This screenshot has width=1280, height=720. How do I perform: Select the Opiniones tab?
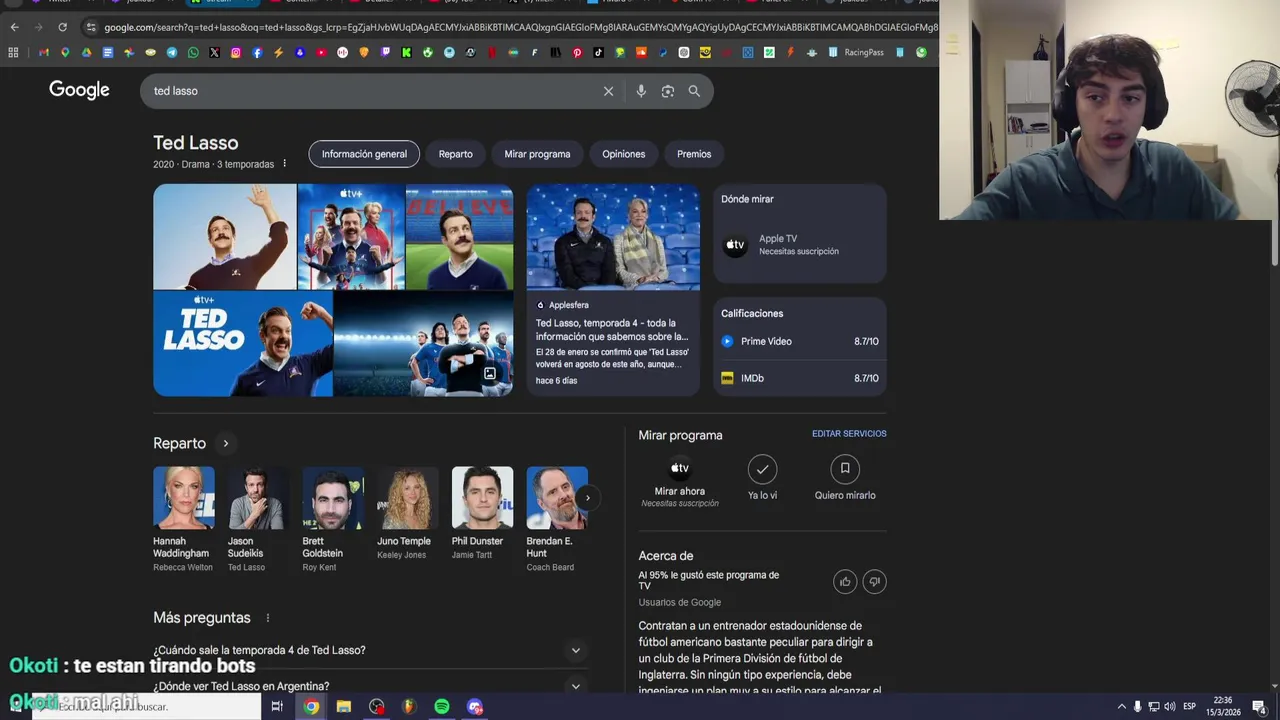(x=623, y=154)
